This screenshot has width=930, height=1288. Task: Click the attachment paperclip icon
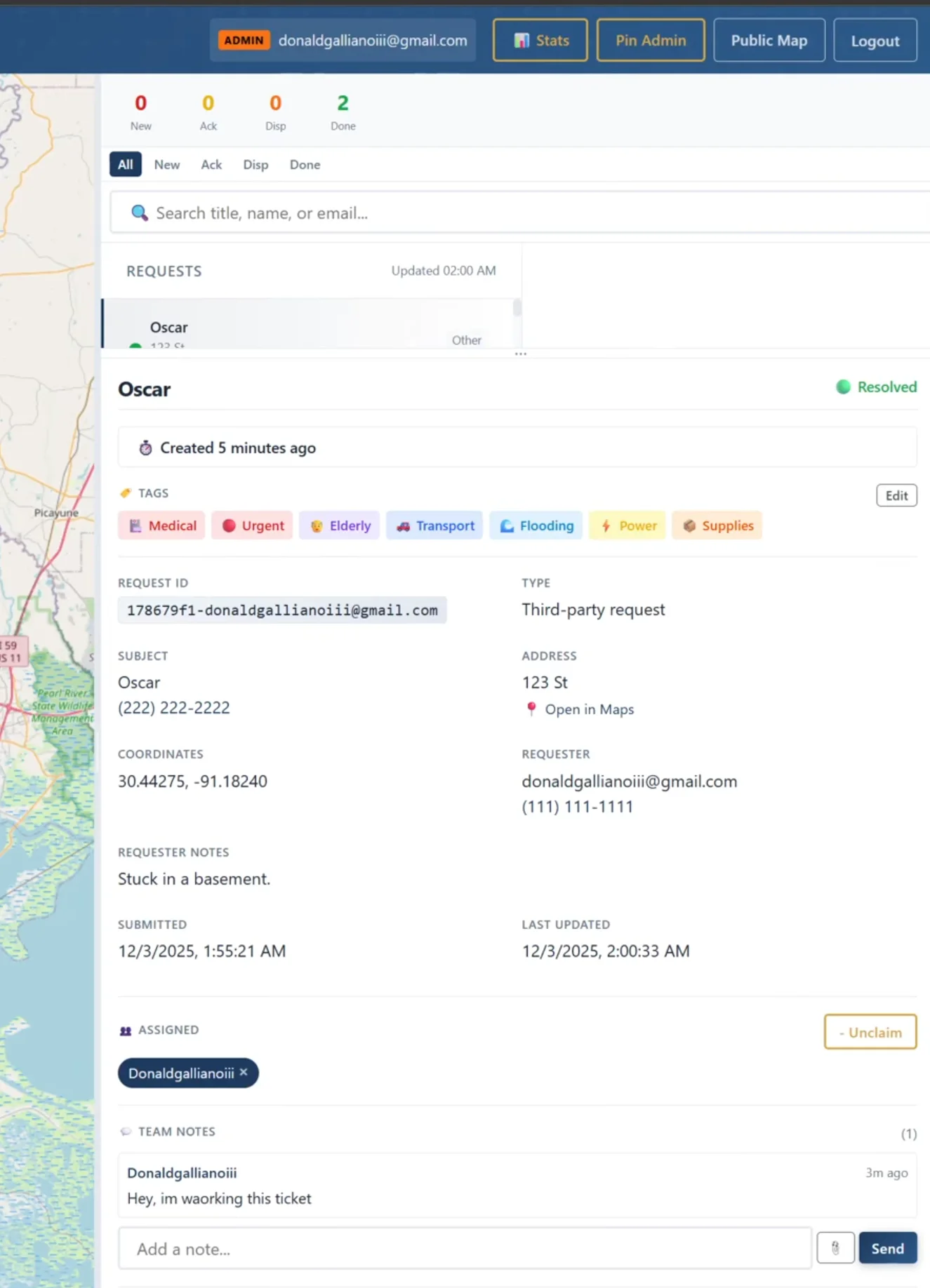(835, 1248)
